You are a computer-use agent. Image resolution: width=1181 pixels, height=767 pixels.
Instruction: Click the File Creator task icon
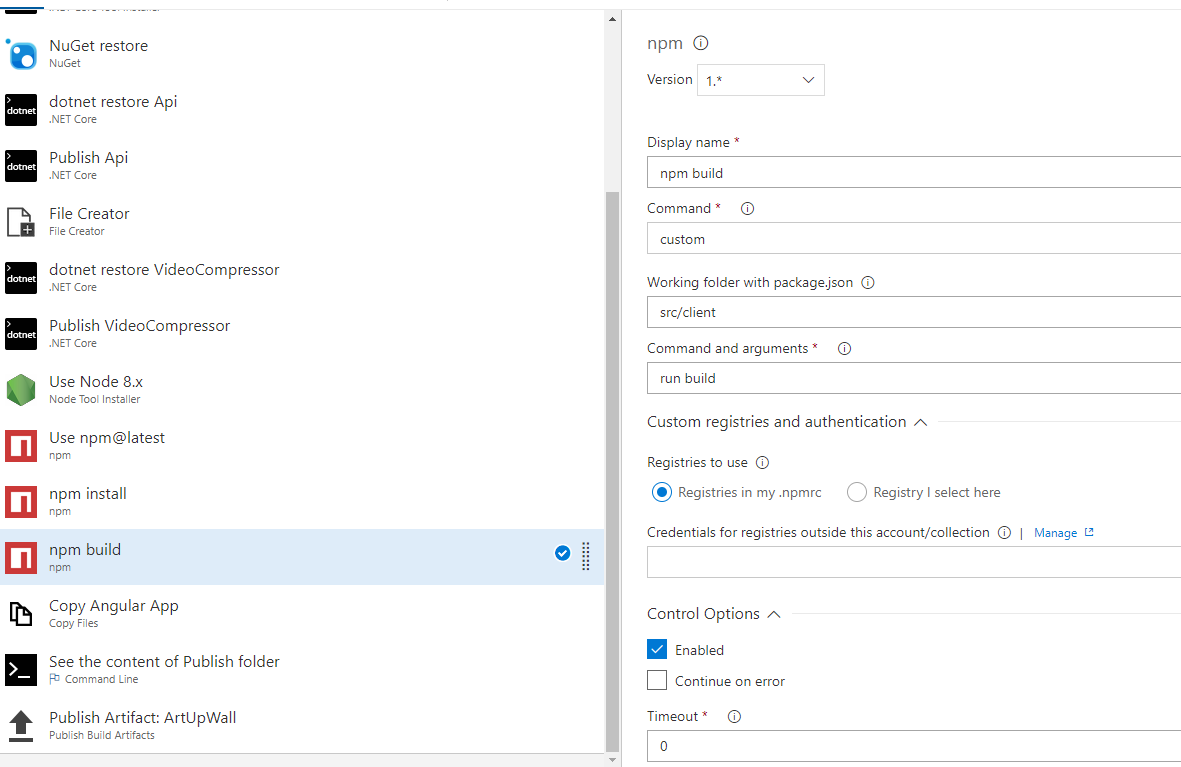pyautogui.click(x=21, y=222)
